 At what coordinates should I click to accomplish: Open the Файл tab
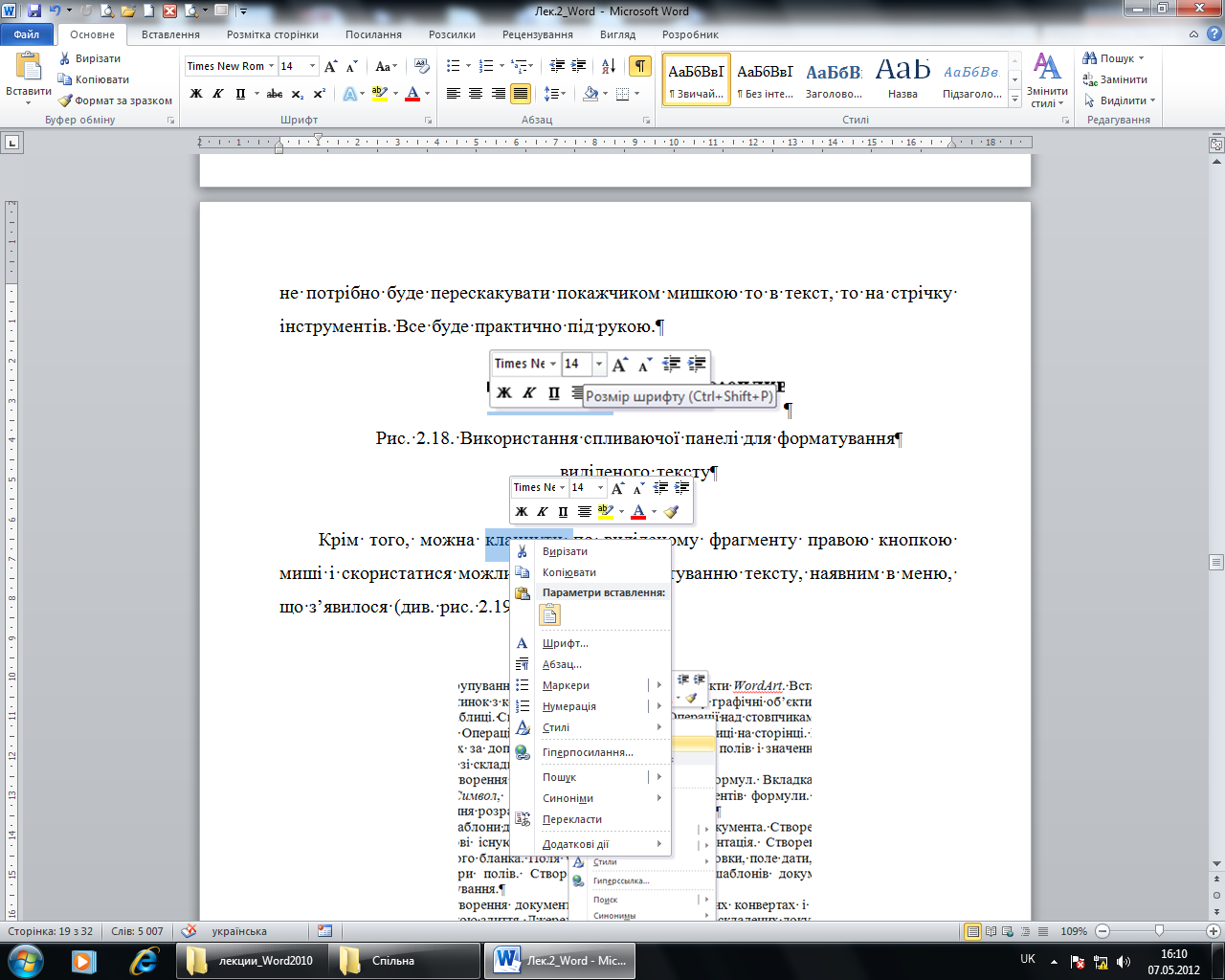[x=27, y=34]
